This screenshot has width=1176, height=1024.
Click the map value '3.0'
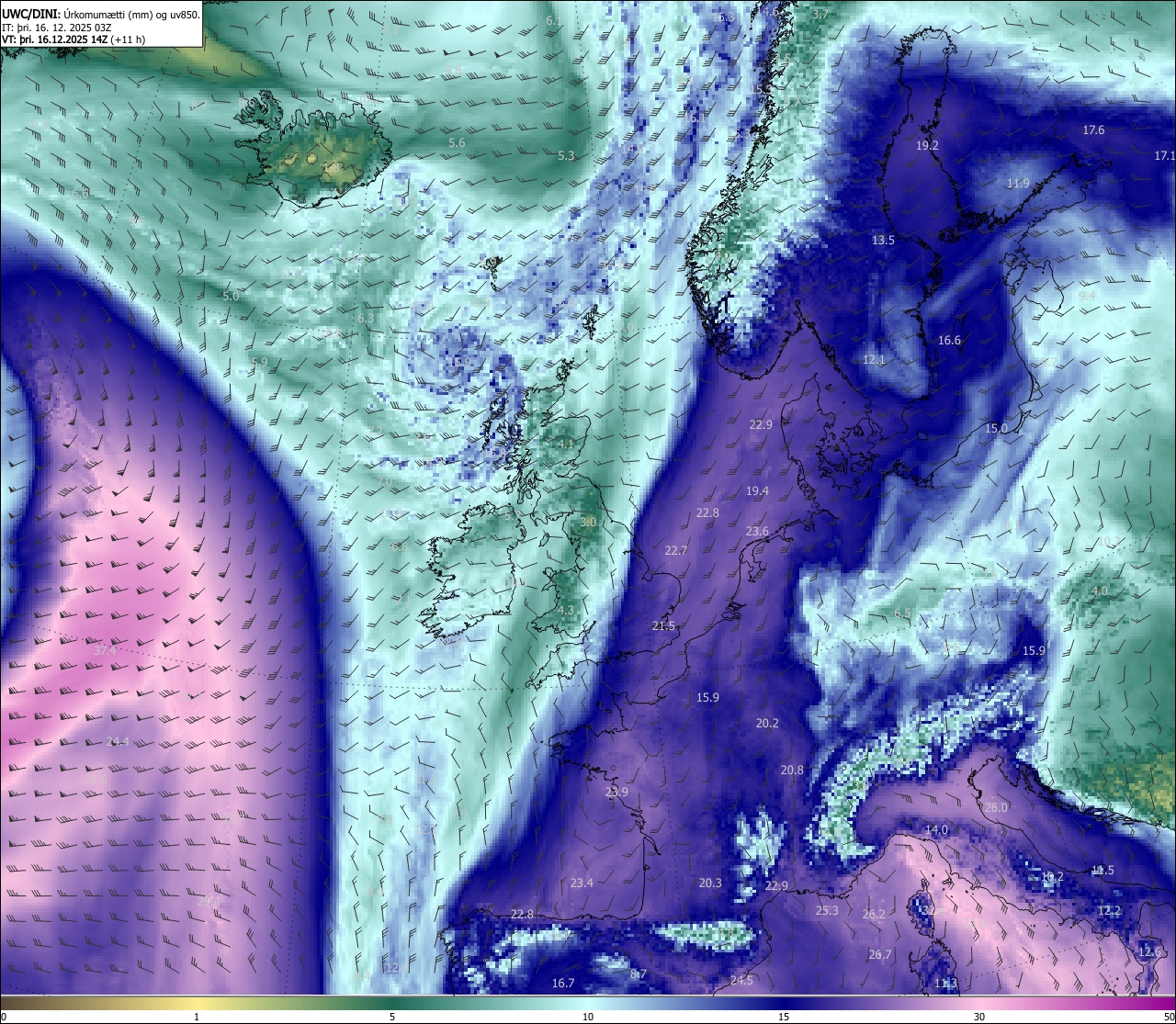tap(589, 522)
